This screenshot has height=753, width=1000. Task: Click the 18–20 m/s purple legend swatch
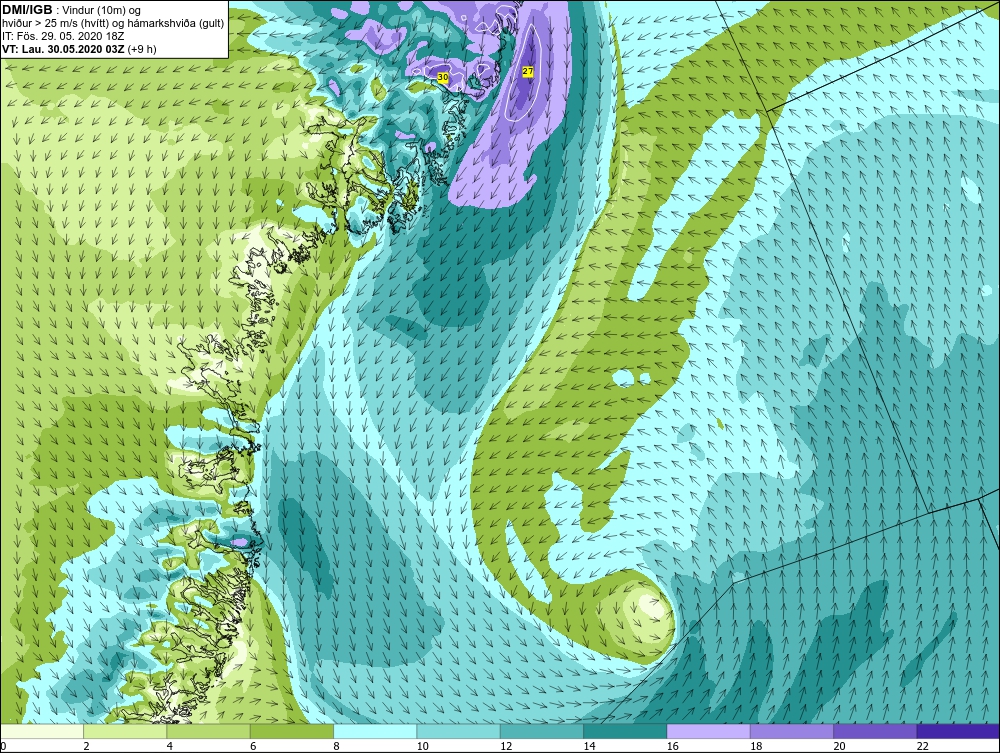(791, 731)
